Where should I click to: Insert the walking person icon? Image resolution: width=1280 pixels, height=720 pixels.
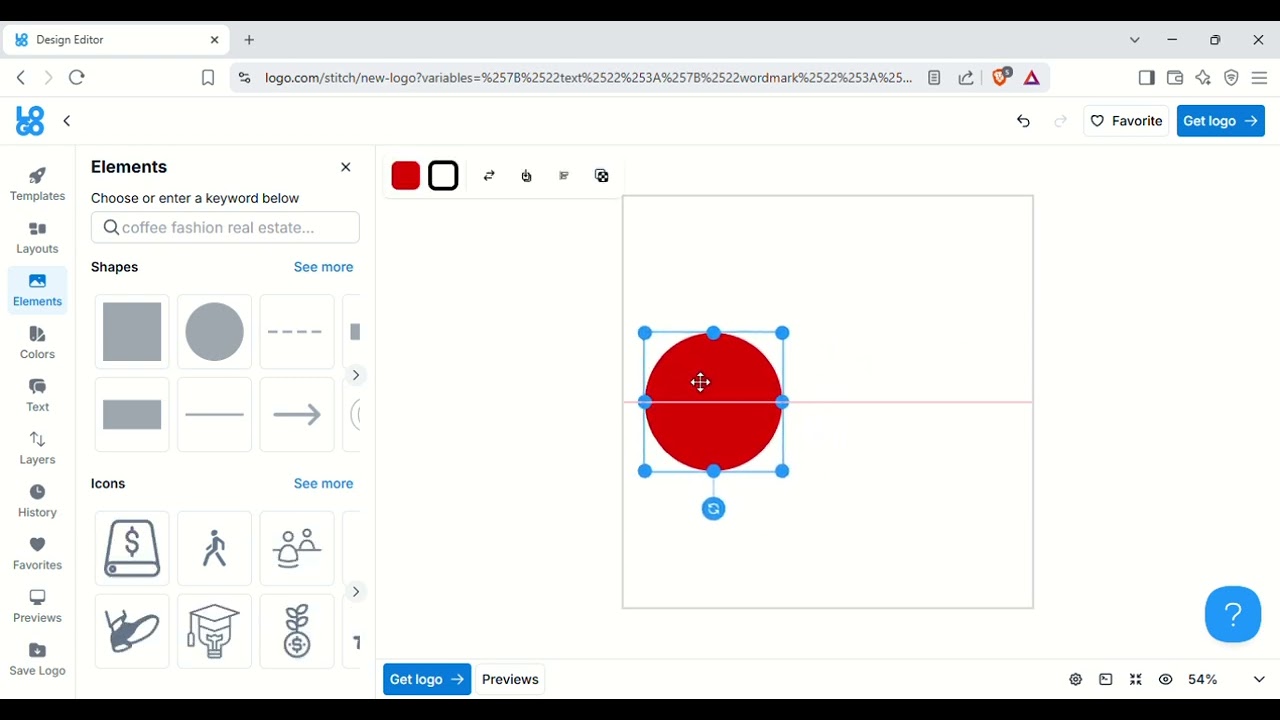pos(214,548)
